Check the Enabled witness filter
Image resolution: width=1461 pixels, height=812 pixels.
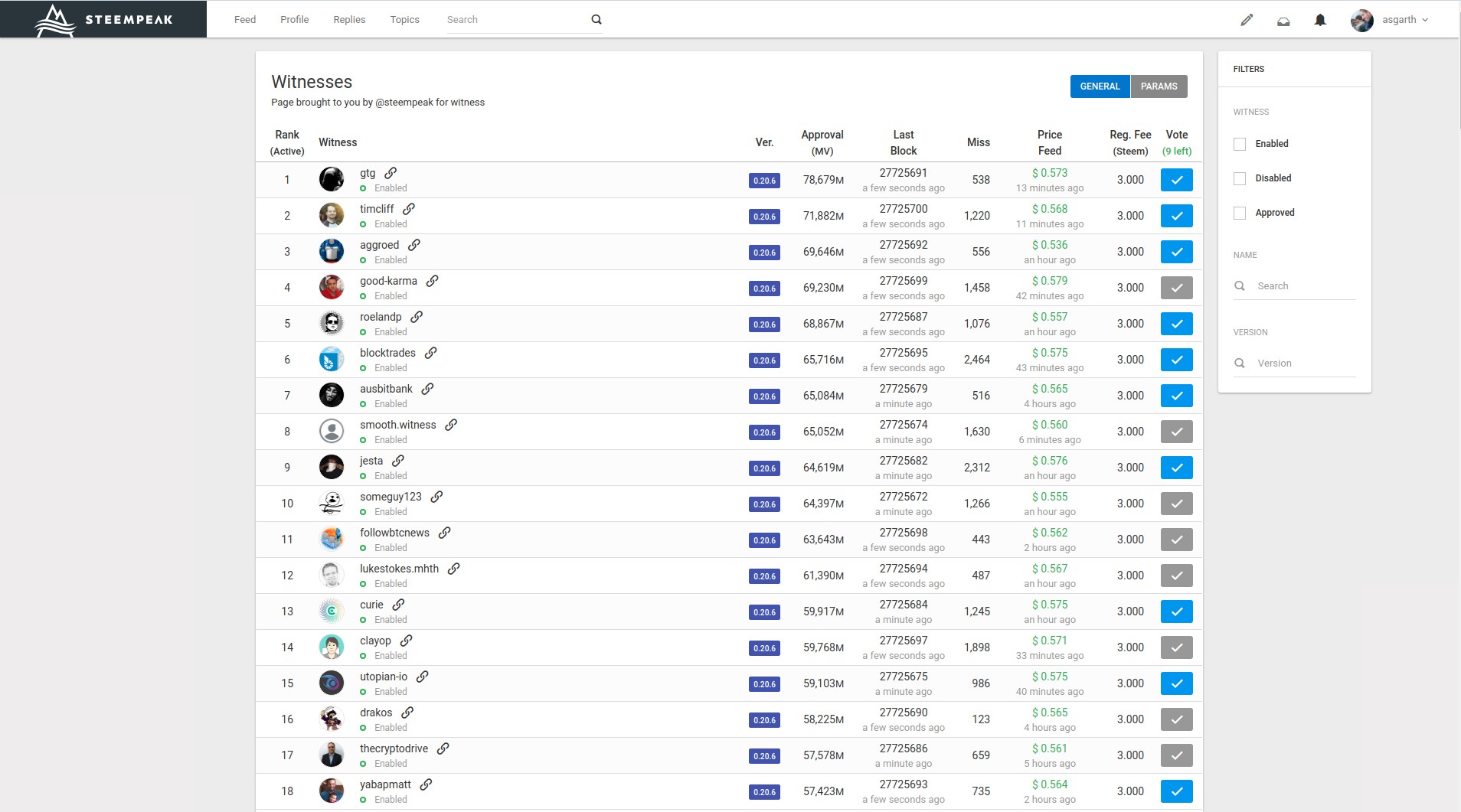click(x=1240, y=144)
